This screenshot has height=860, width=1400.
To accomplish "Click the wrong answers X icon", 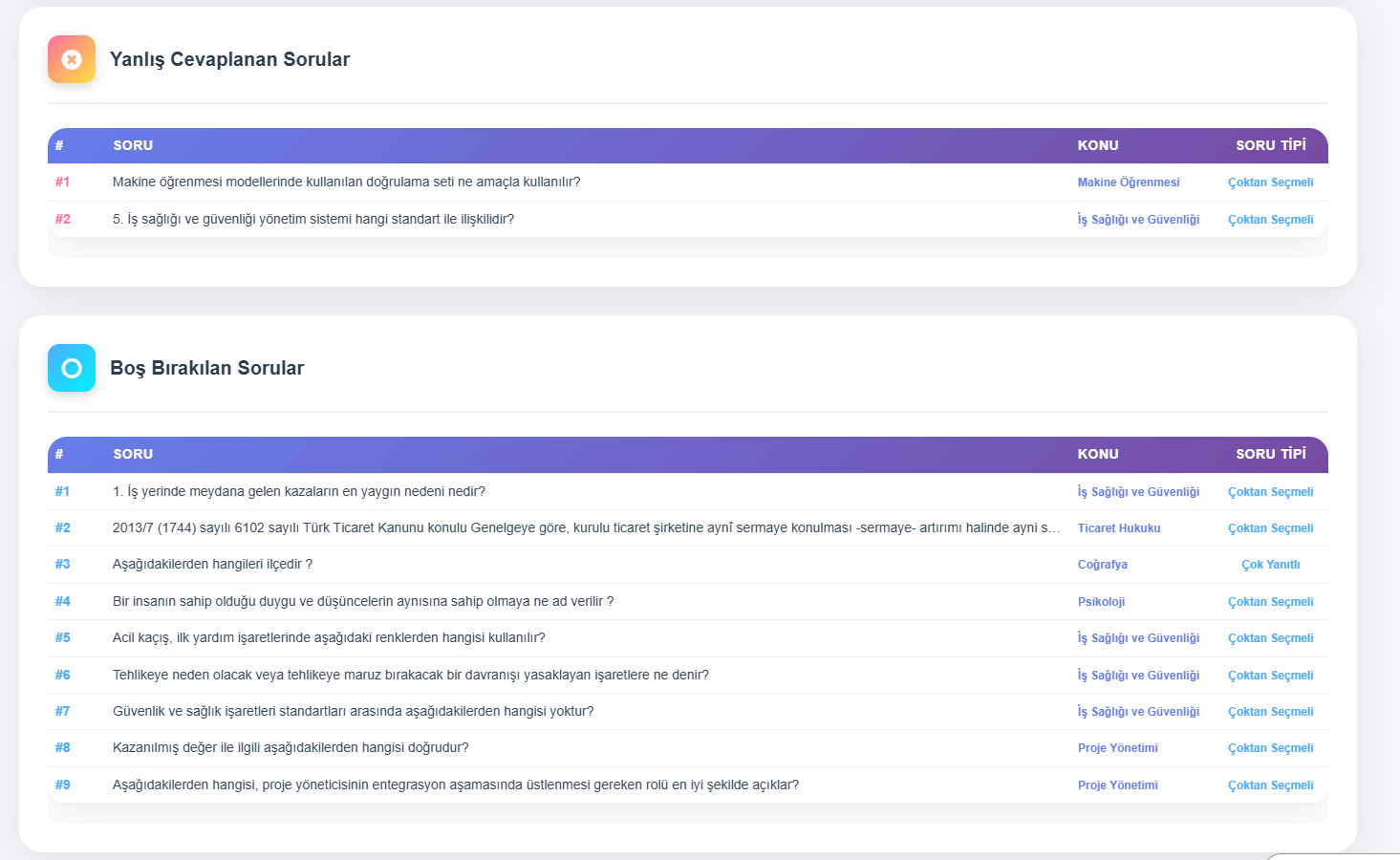I will pos(72,59).
